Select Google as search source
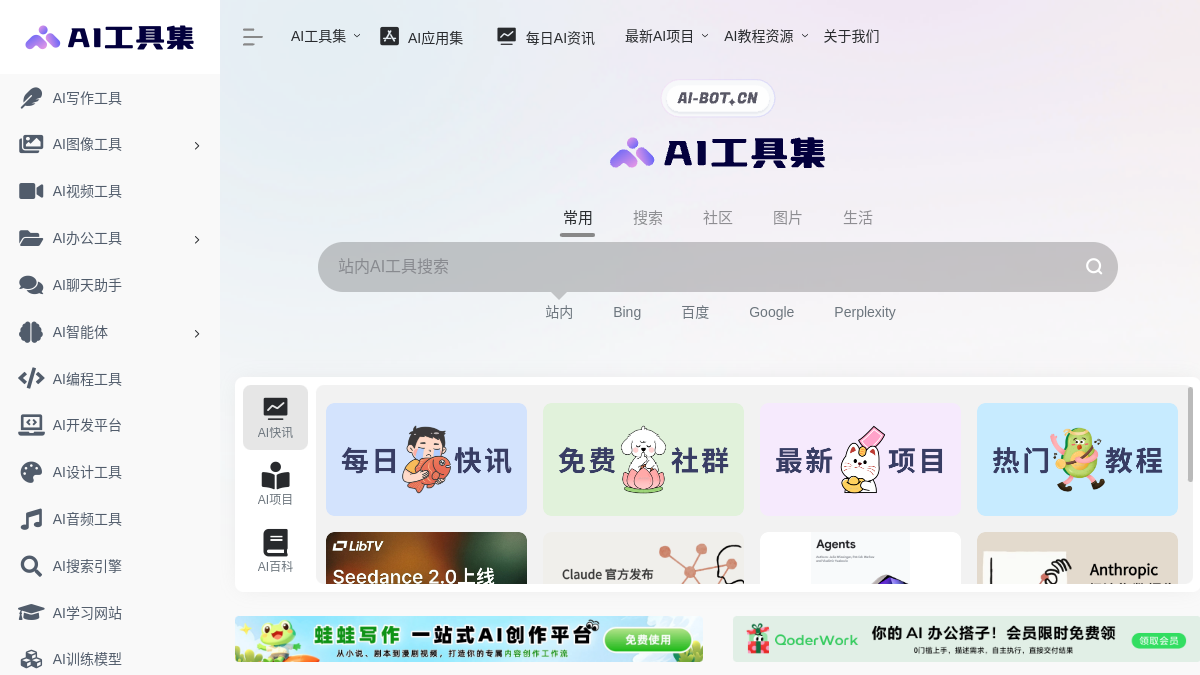 click(x=772, y=312)
